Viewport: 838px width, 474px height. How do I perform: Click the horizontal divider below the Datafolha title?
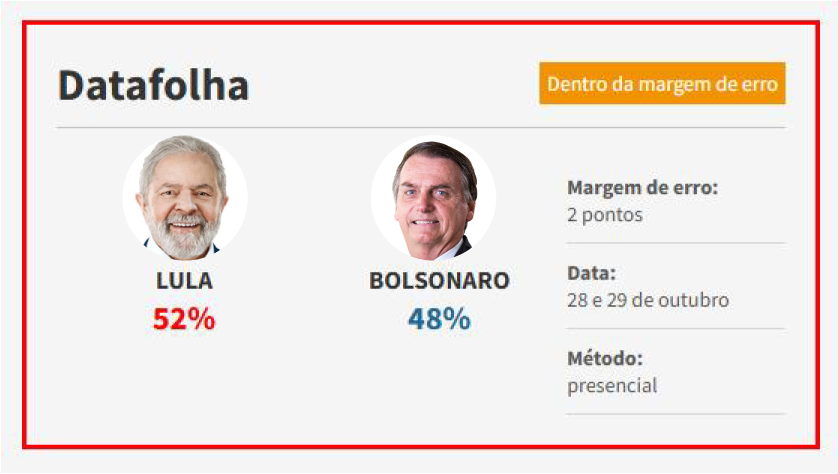(x=420, y=128)
